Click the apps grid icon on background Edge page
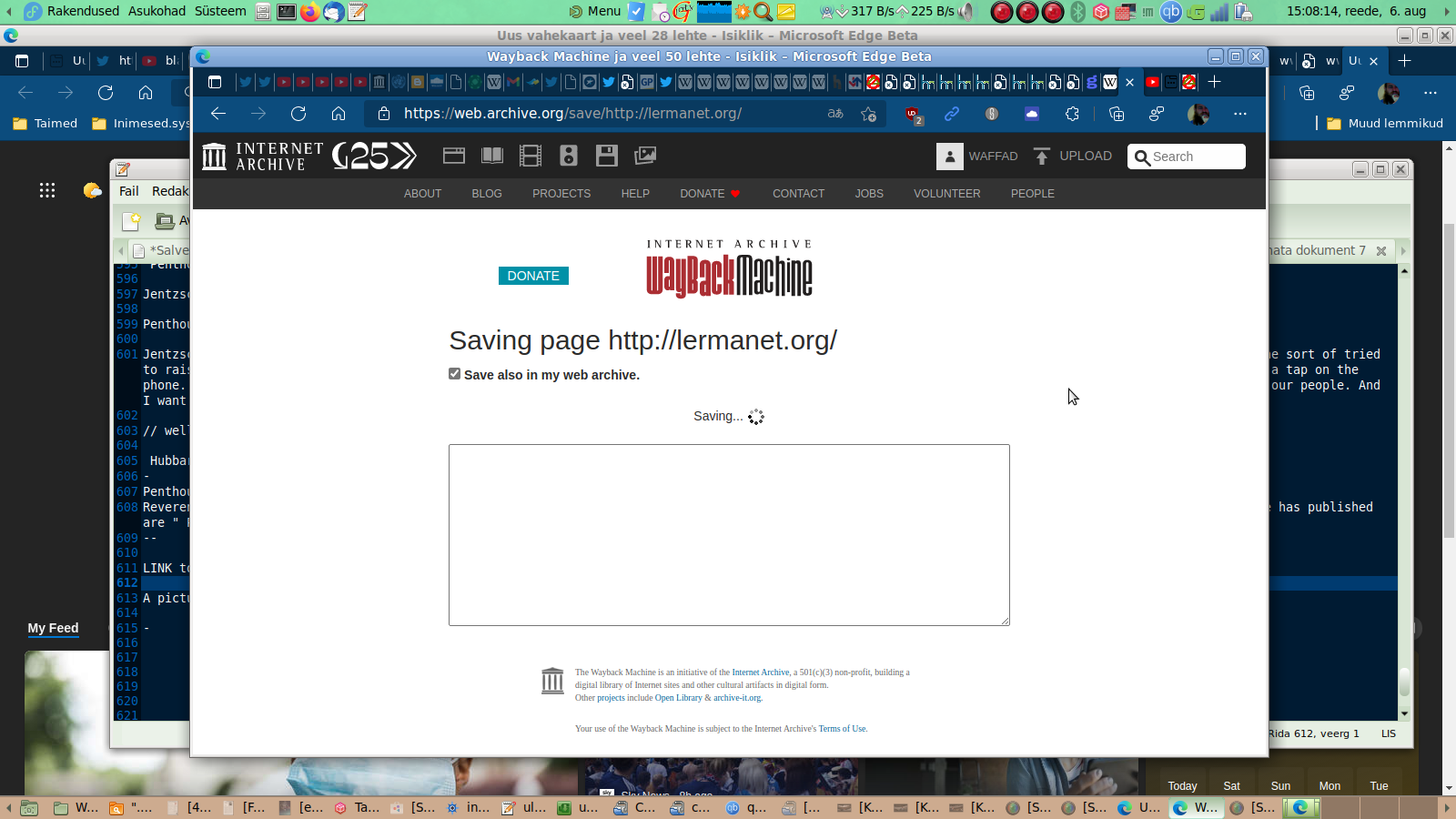The width and height of the screenshot is (1456, 819). (47, 190)
